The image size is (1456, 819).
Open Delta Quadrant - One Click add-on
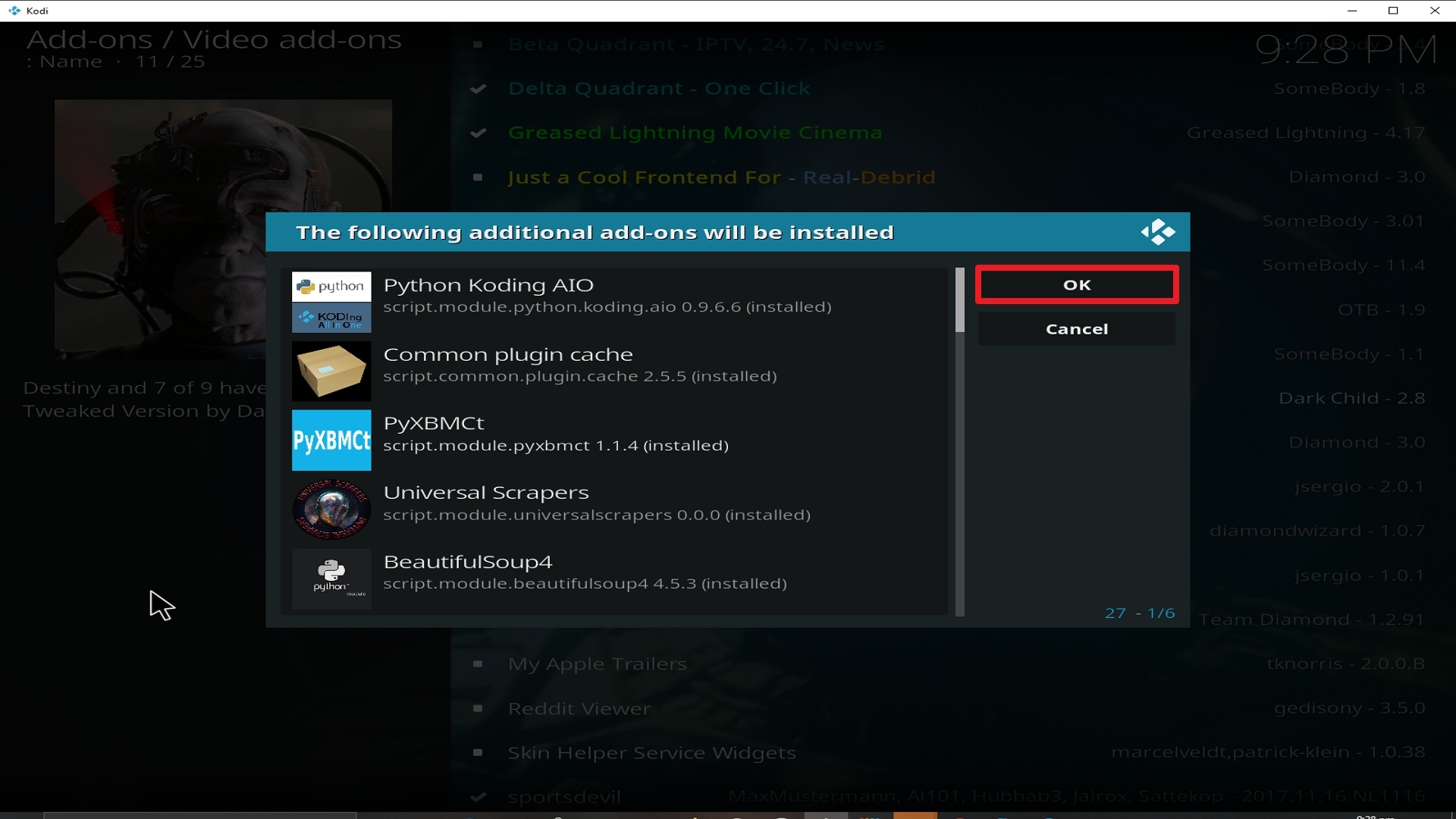pos(659,89)
